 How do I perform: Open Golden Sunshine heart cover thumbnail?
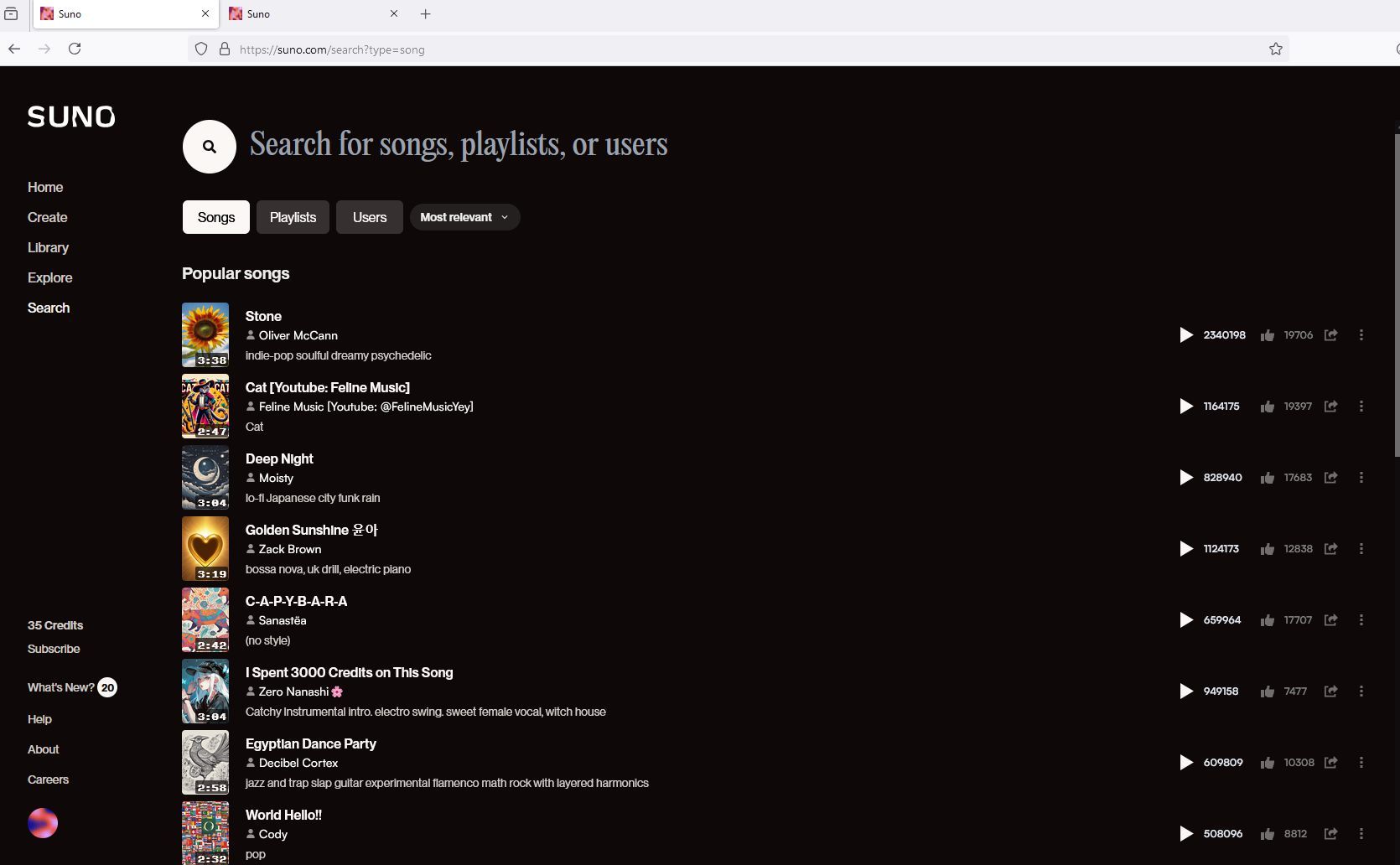[205, 548]
